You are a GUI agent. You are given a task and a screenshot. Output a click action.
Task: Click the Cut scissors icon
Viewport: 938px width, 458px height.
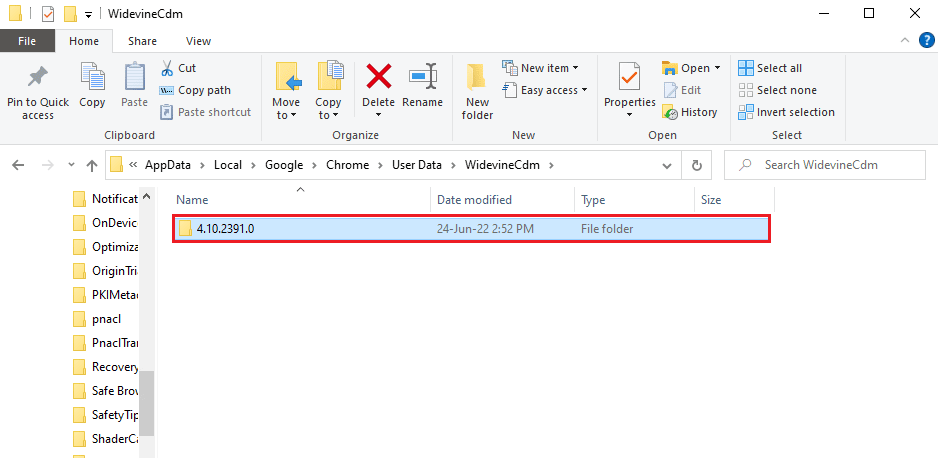point(167,68)
